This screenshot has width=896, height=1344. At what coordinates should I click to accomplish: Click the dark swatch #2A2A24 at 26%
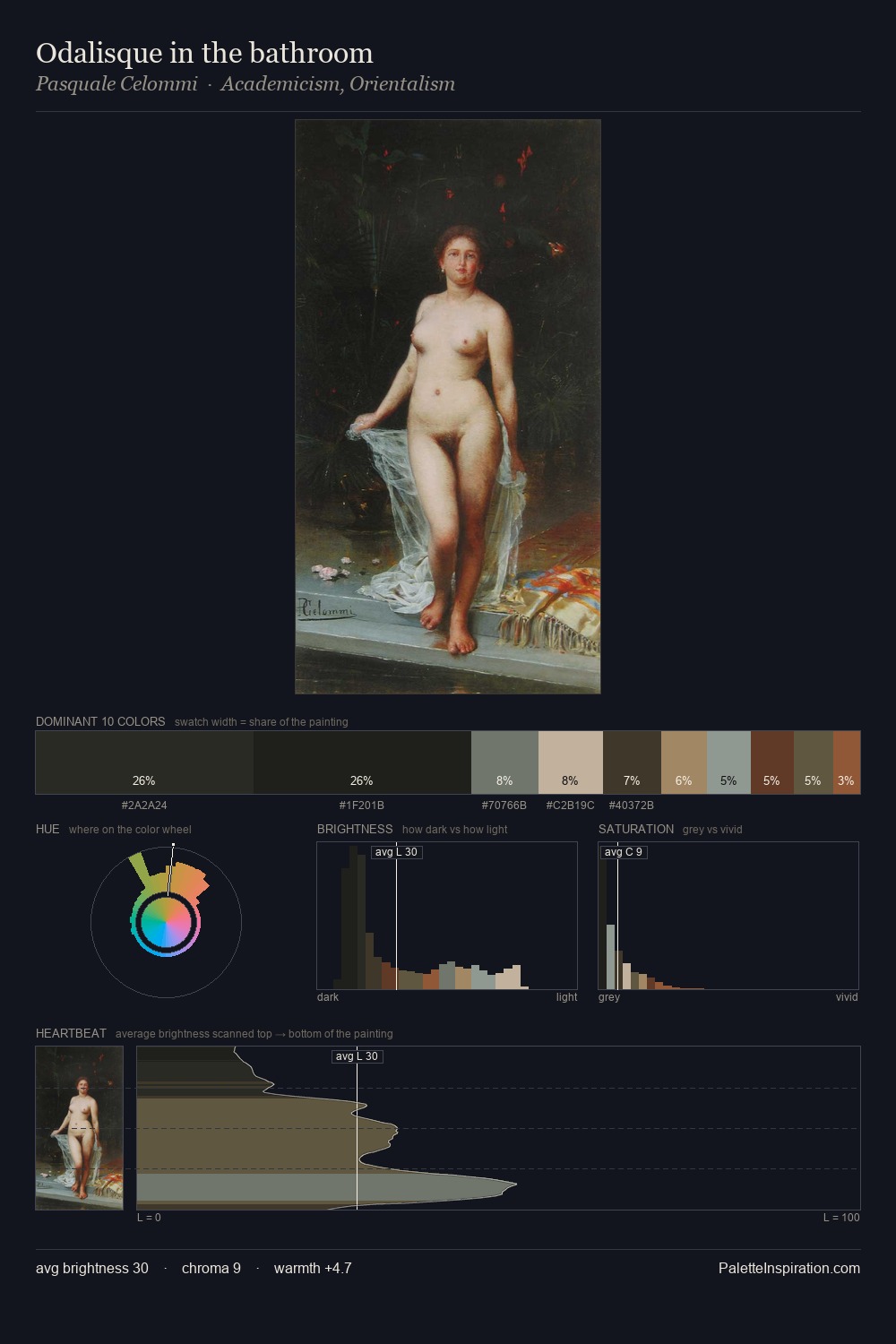pos(144,762)
